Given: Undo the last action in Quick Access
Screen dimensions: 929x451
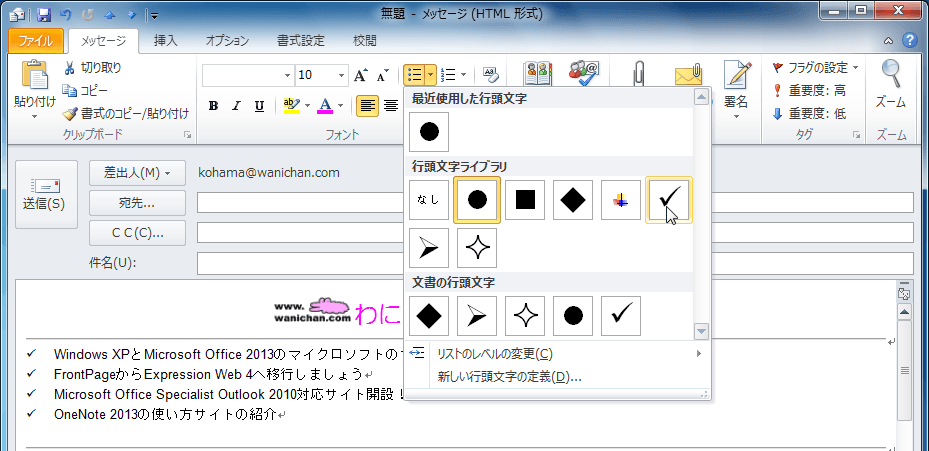Looking at the screenshot, I should click(65, 14).
